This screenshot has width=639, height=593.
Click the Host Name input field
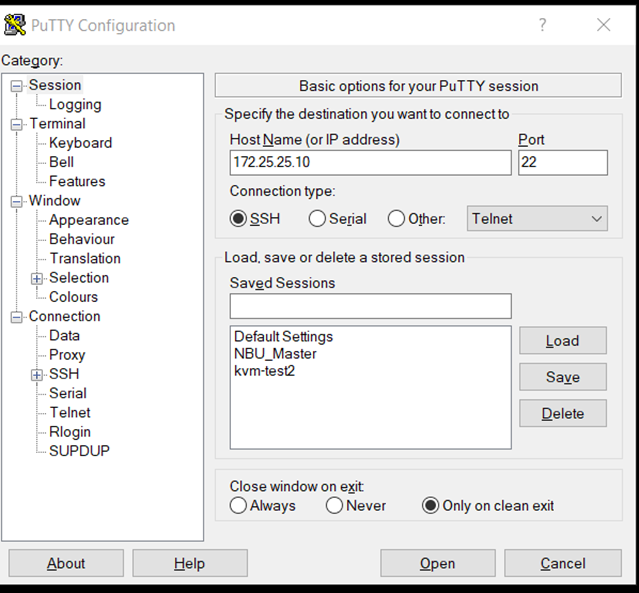click(370, 163)
